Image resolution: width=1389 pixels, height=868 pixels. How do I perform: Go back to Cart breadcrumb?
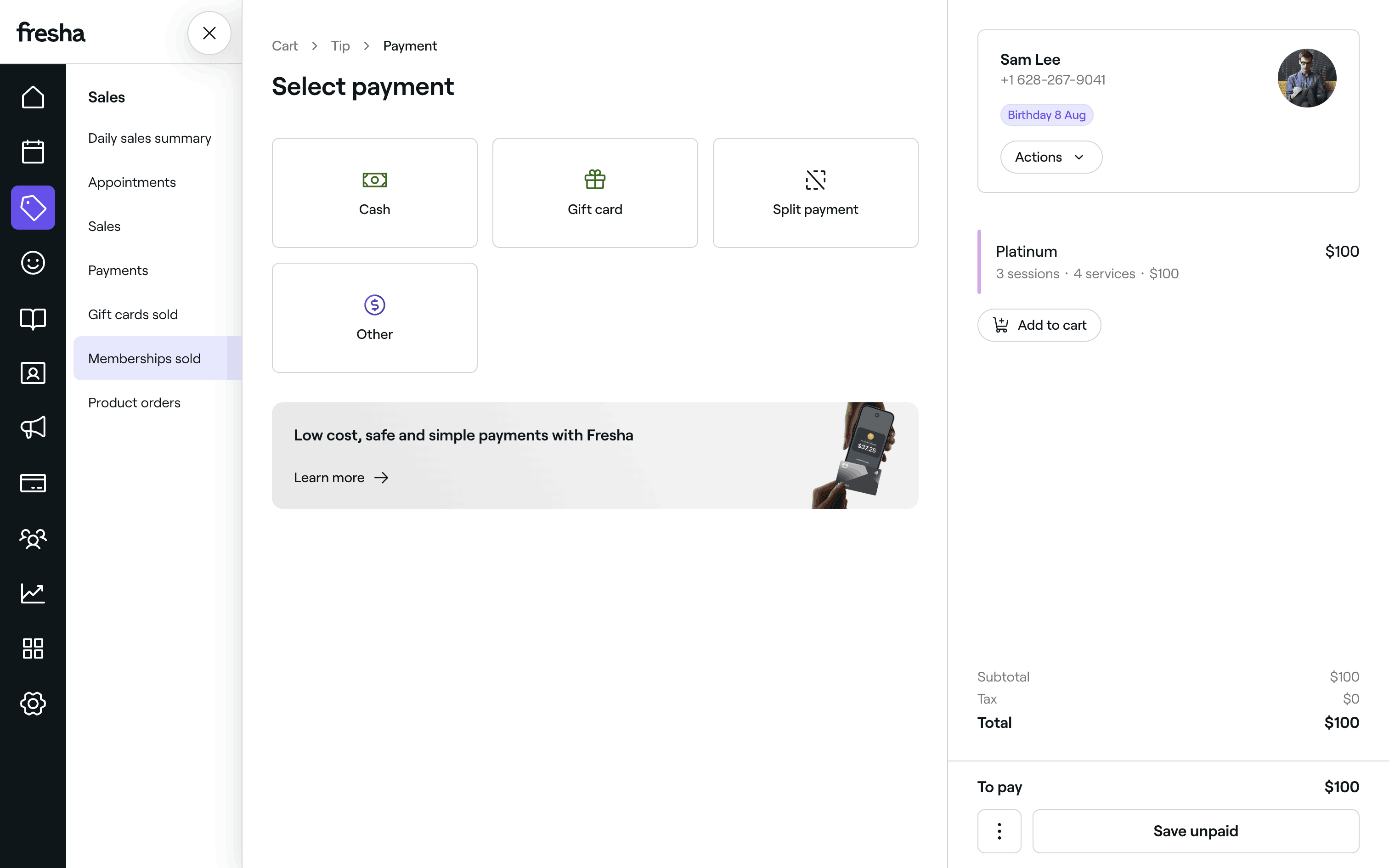pos(285,46)
